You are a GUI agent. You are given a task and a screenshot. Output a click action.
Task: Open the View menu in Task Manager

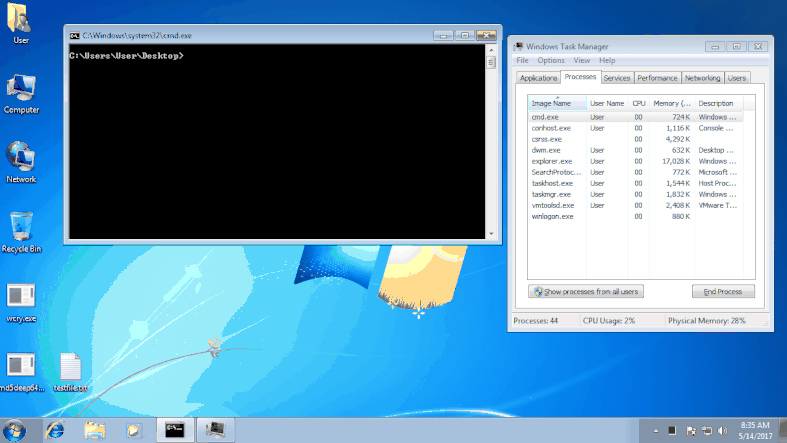pos(582,60)
